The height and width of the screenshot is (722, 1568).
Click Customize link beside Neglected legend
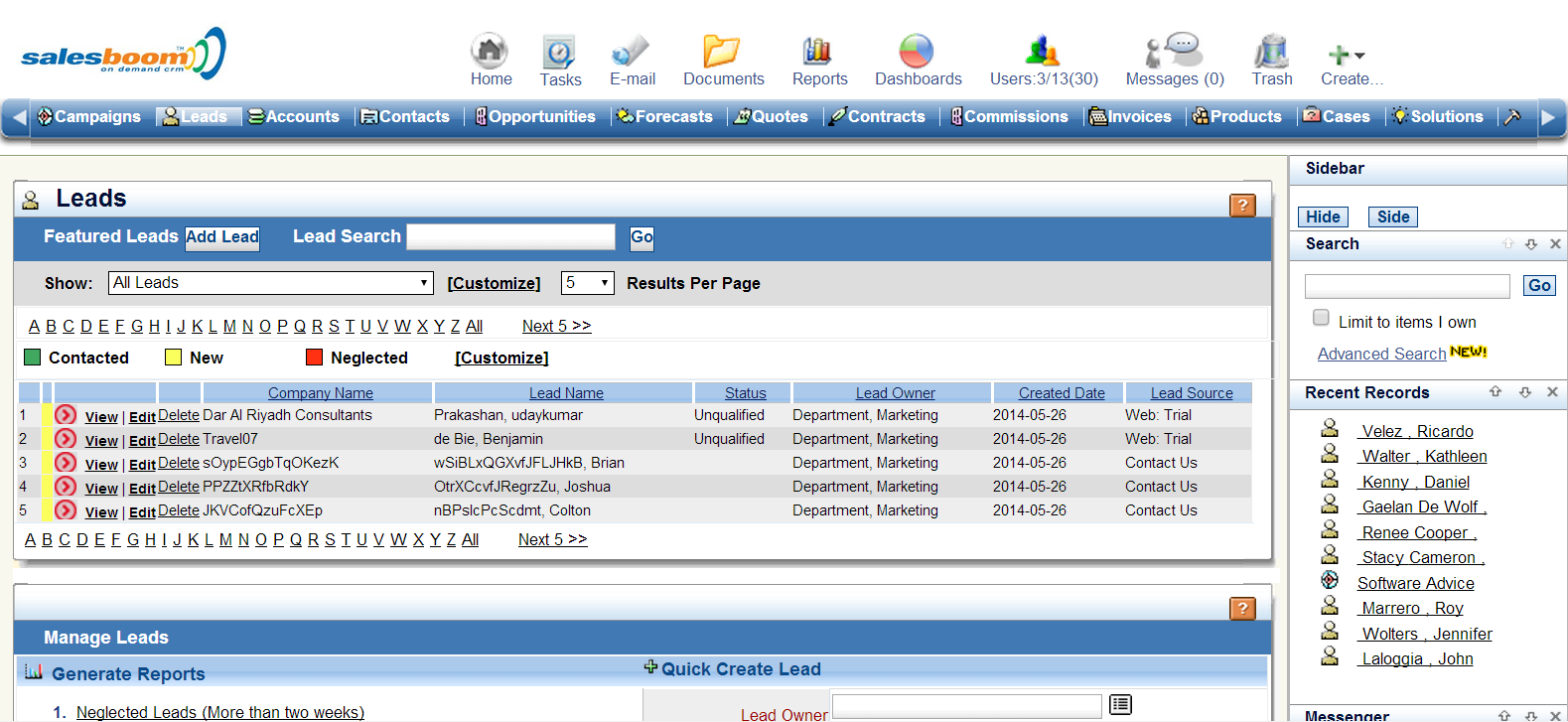point(501,358)
